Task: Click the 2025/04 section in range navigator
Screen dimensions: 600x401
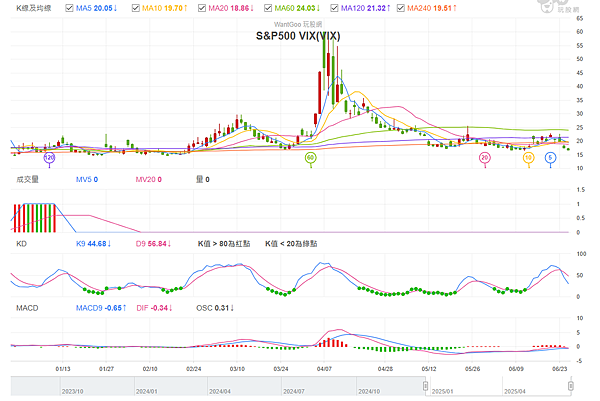Action: click(536, 386)
